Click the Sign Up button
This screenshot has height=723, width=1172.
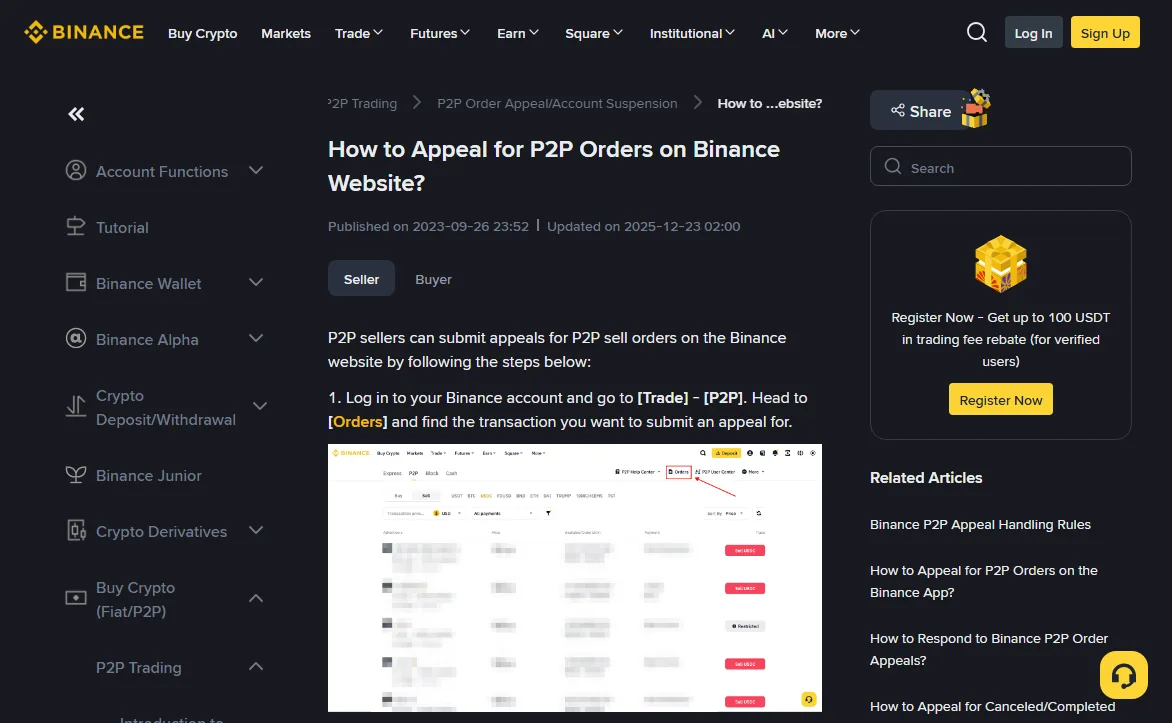1105,32
